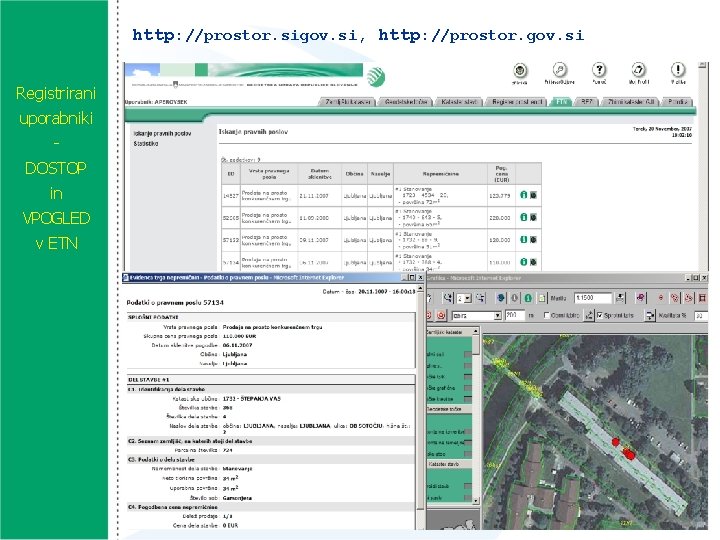
Task: Toggle second layer checkbox in Zemljiški kataster list
Action: 467,366
